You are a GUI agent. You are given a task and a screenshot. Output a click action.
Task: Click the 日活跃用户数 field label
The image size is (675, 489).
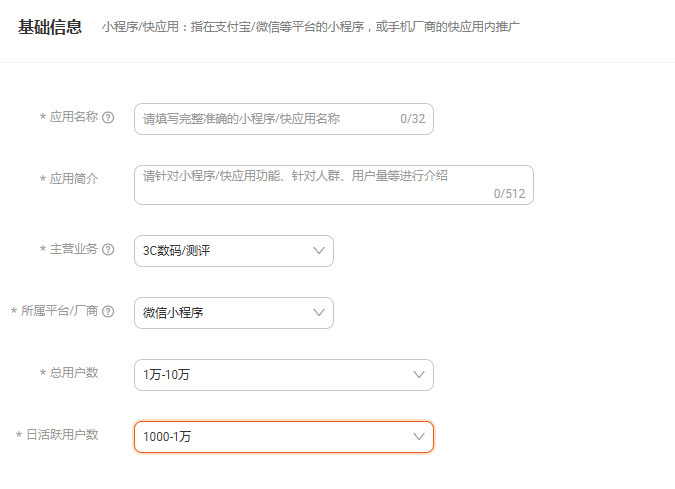pyautogui.click(x=62, y=435)
